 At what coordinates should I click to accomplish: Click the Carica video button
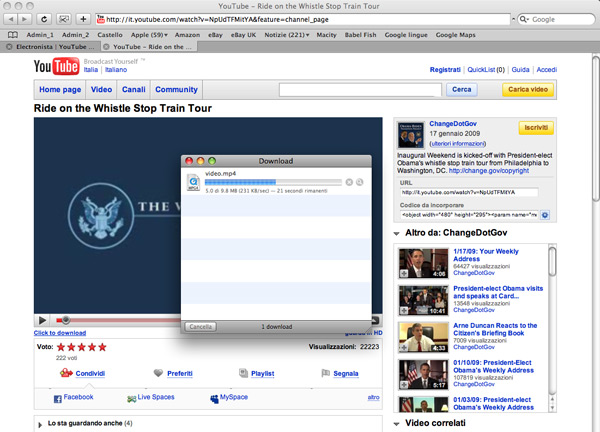coord(528,90)
